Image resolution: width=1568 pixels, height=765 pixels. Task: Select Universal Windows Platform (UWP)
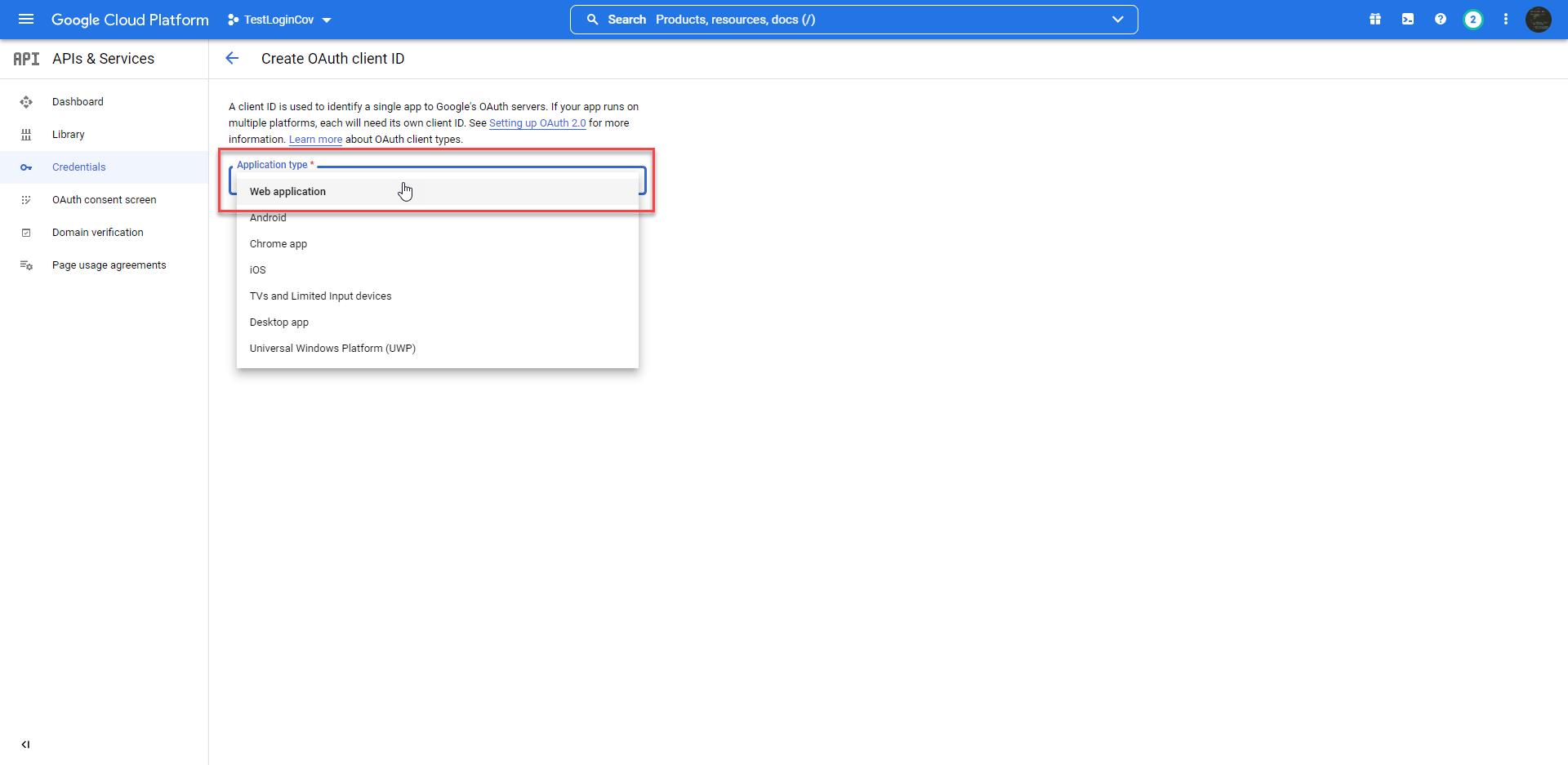point(438,349)
